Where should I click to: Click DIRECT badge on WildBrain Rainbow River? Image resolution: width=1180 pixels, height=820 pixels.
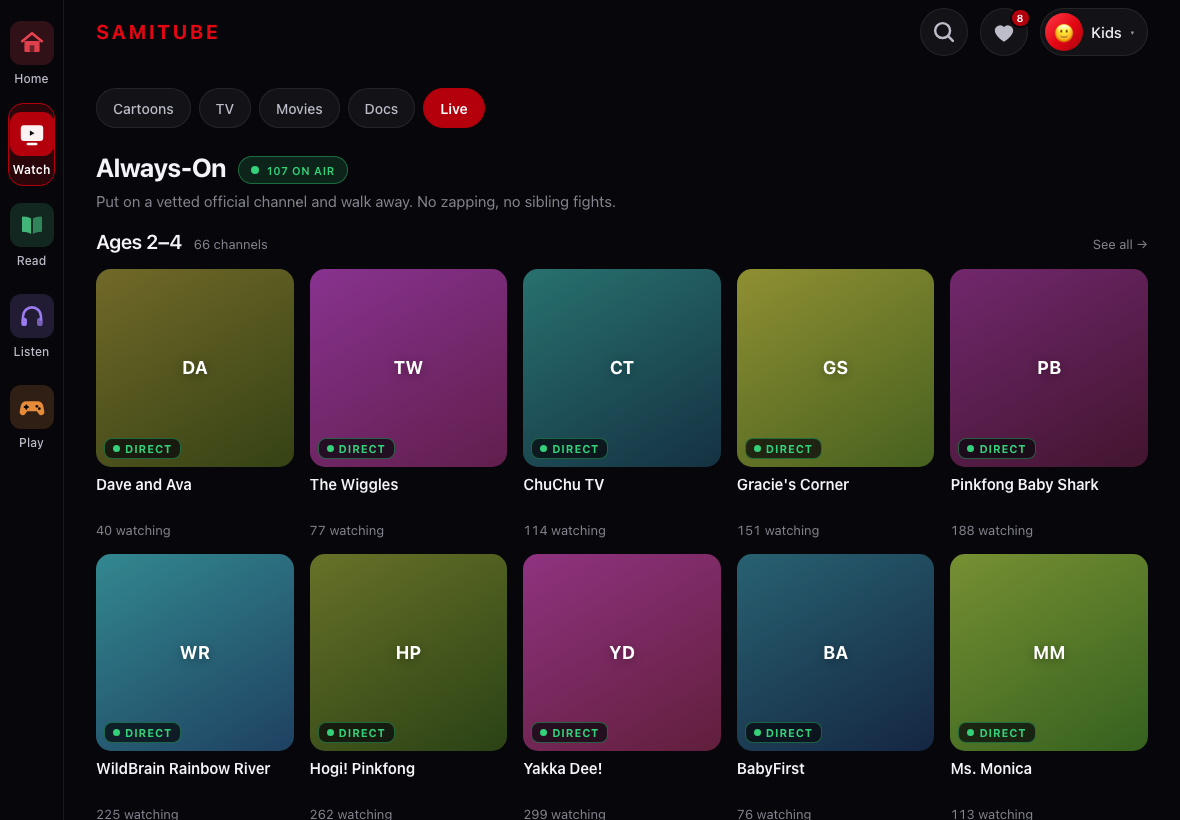click(x=142, y=733)
